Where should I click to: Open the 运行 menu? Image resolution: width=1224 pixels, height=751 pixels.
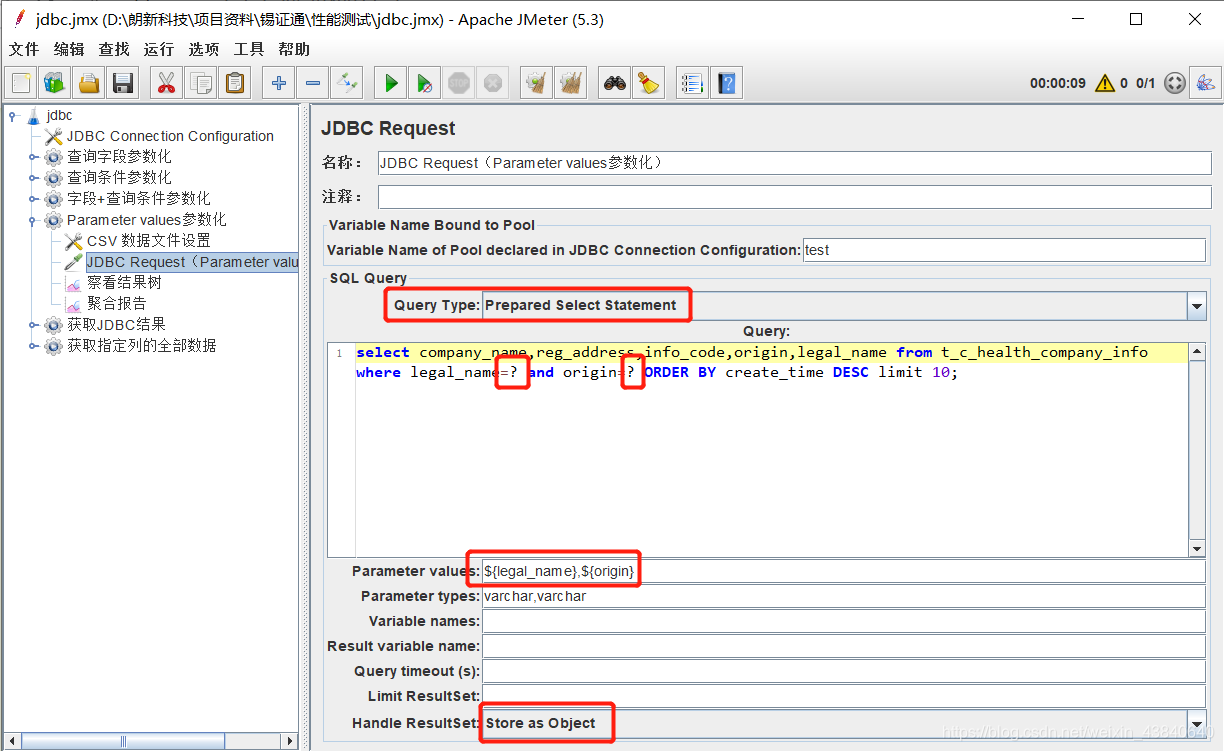pos(158,49)
